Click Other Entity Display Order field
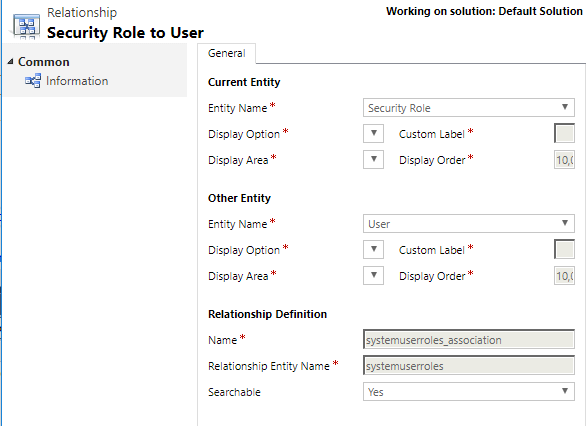 tap(564, 276)
